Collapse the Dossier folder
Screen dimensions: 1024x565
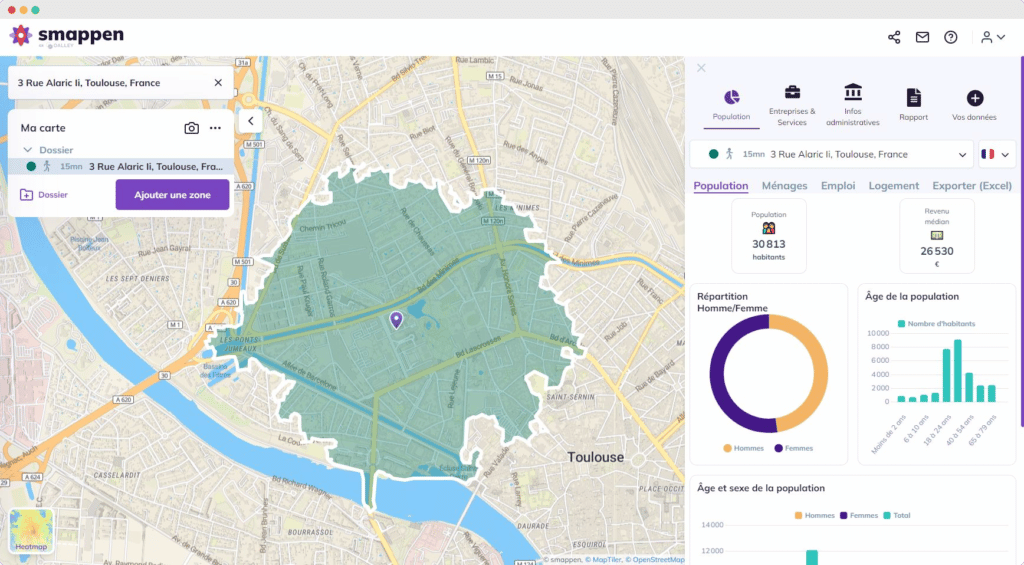pos(27,150)
